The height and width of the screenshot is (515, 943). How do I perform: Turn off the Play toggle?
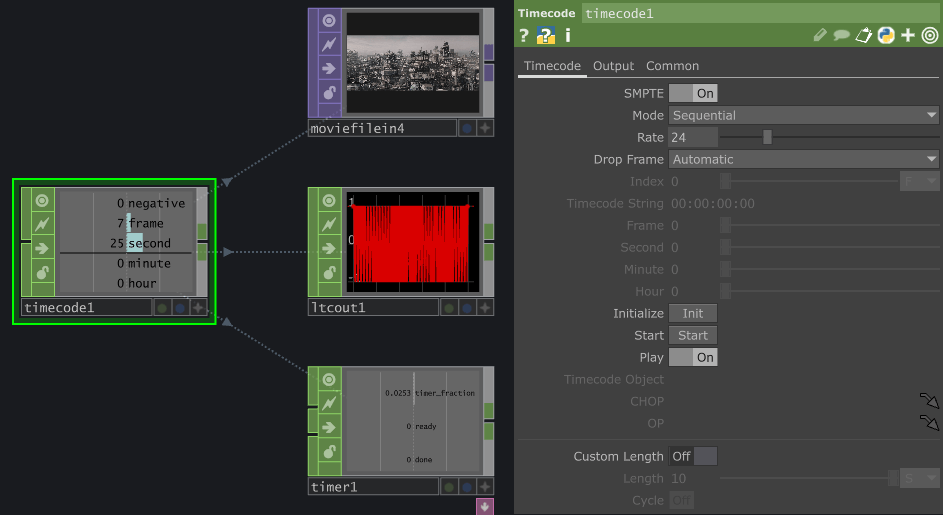[692, 357]
